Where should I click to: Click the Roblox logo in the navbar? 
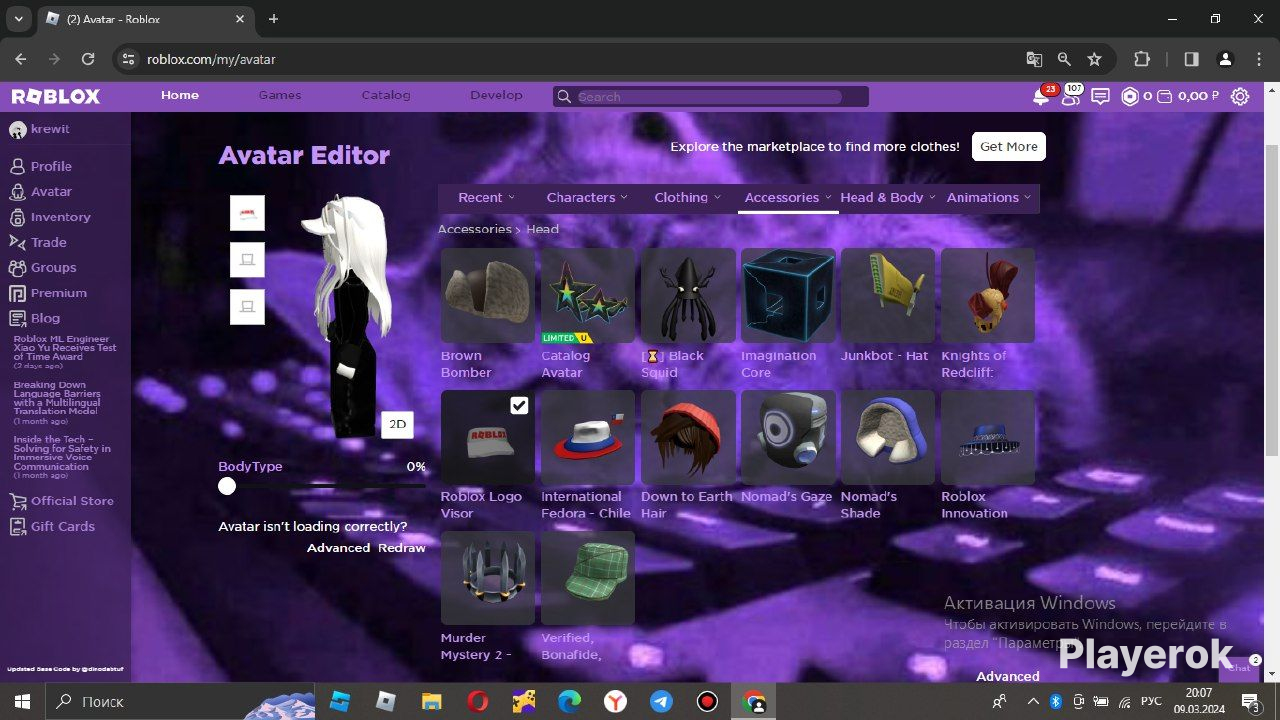click(56, 96)
